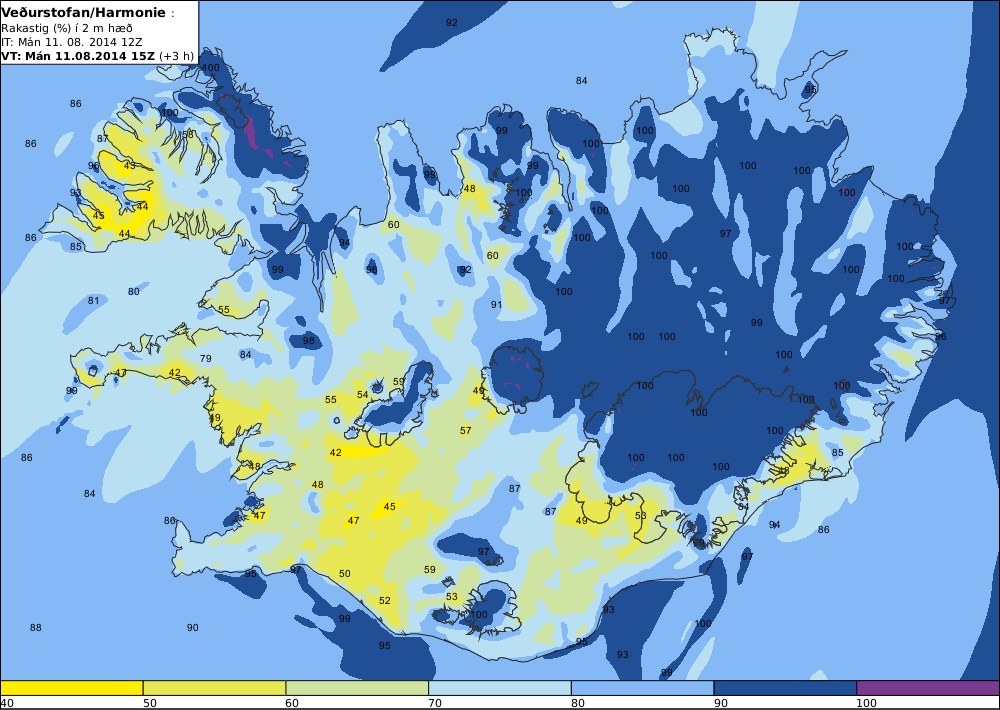
Task: Pick the purple above-100 legend segment
Action: click(x=928, y=688)
